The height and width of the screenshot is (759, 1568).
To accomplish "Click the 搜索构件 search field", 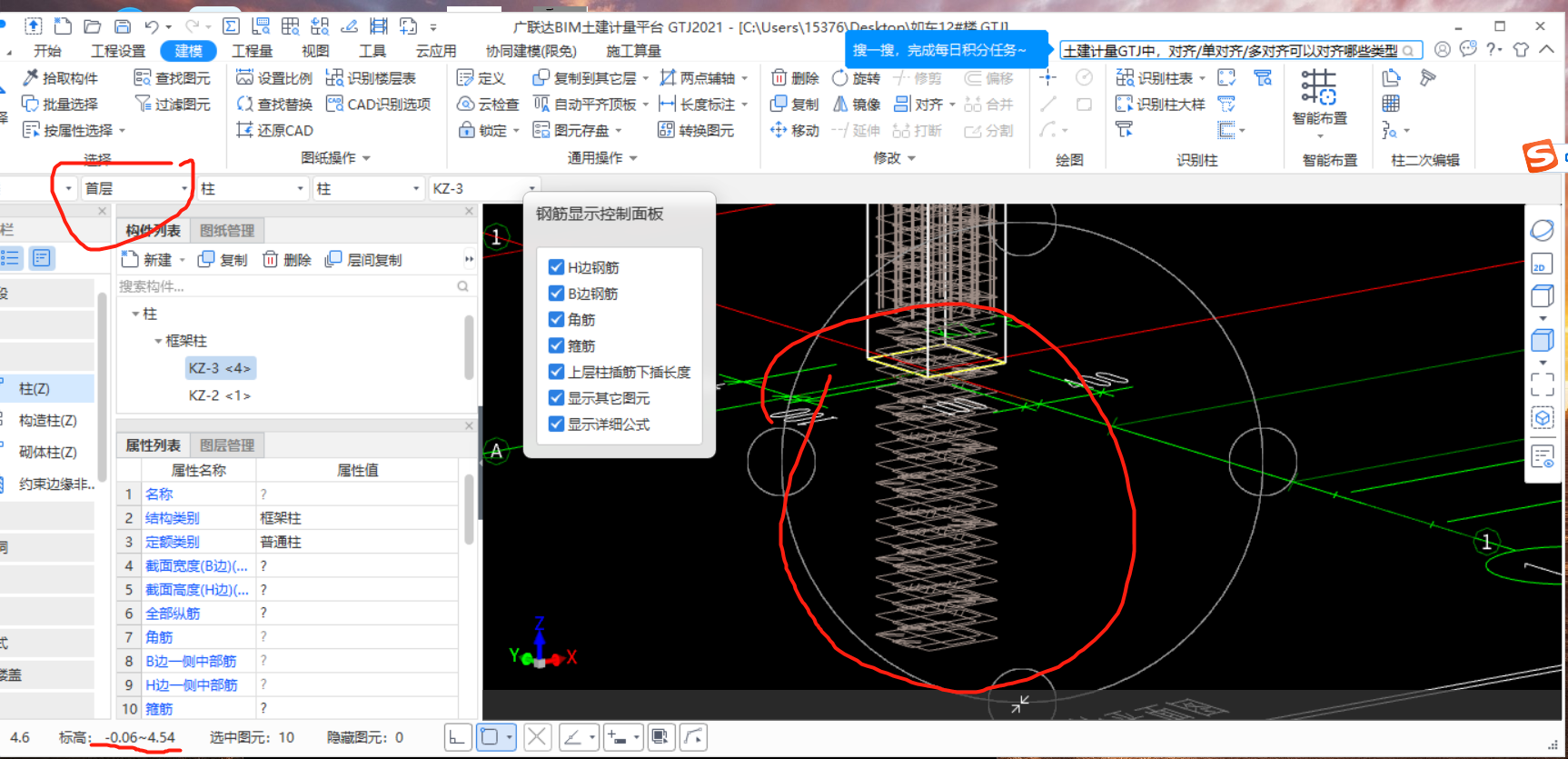I will (294, 286).
